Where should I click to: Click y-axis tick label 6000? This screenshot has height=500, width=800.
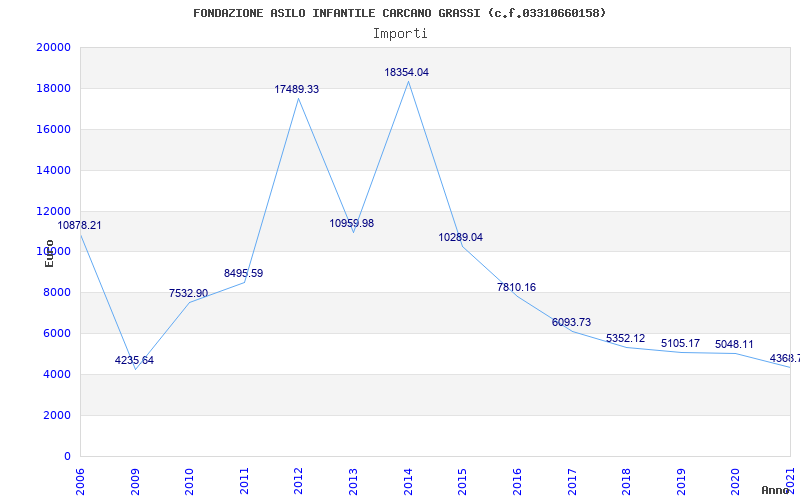57,333
